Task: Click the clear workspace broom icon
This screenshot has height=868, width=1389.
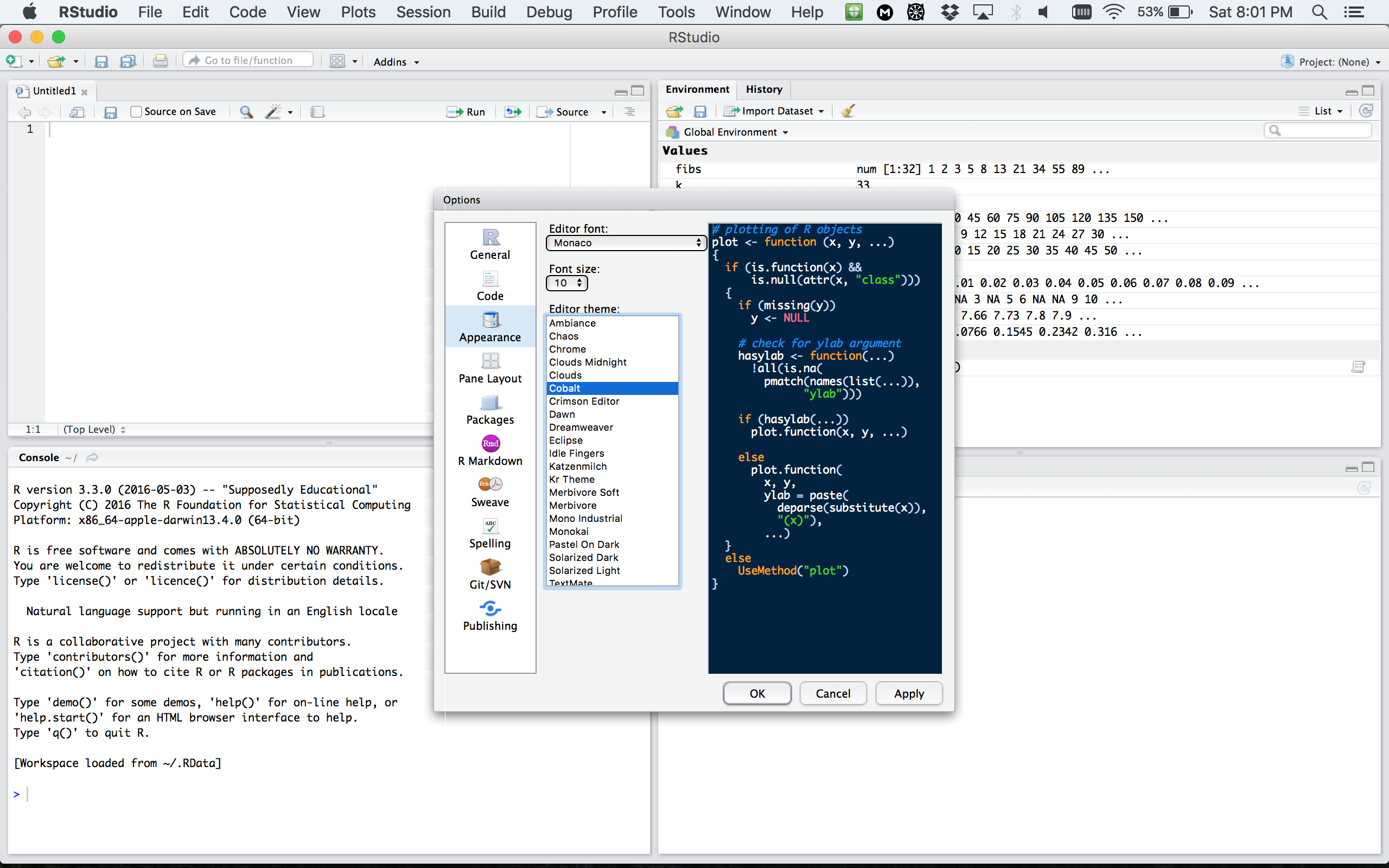Action: (848, 111)
